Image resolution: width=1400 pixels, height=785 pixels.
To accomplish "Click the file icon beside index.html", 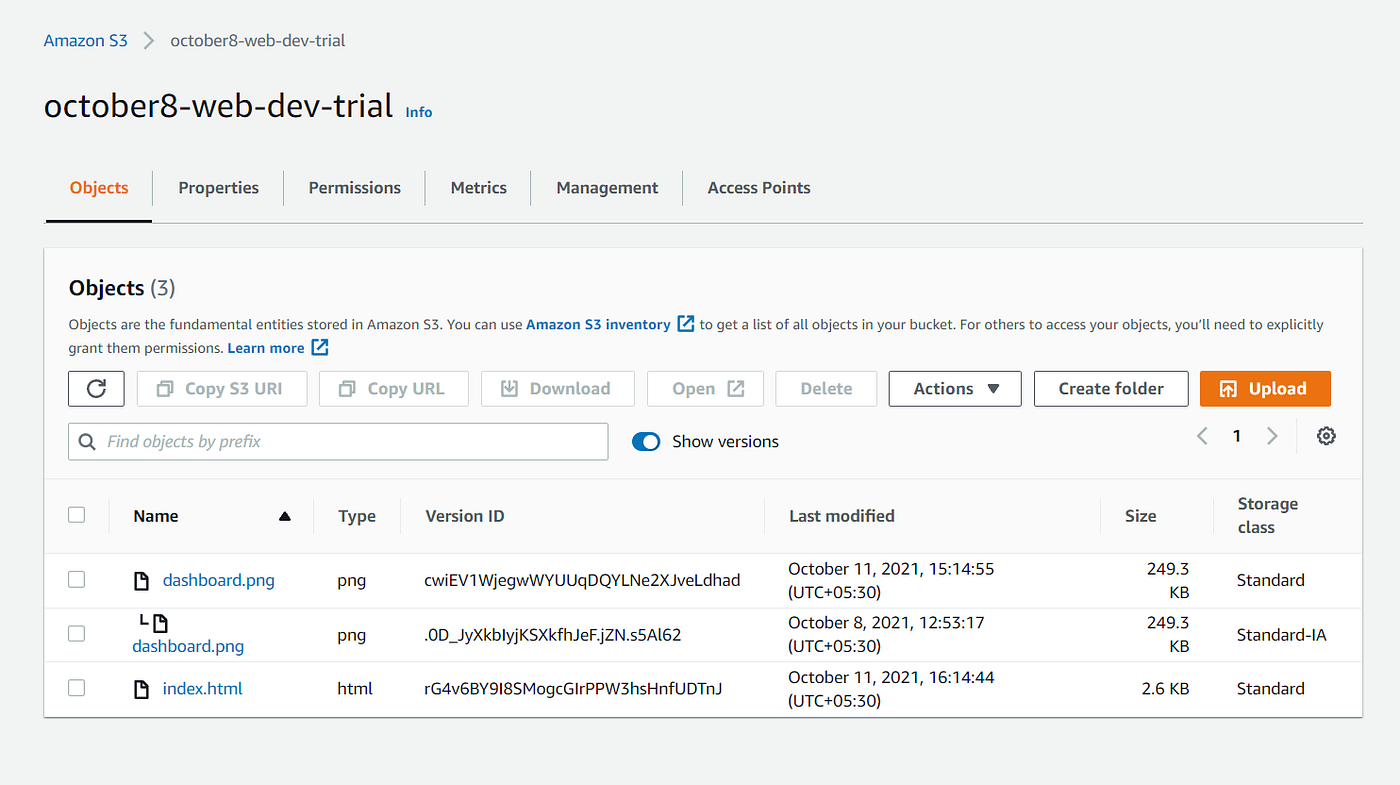I will click(x=140, y=688).
